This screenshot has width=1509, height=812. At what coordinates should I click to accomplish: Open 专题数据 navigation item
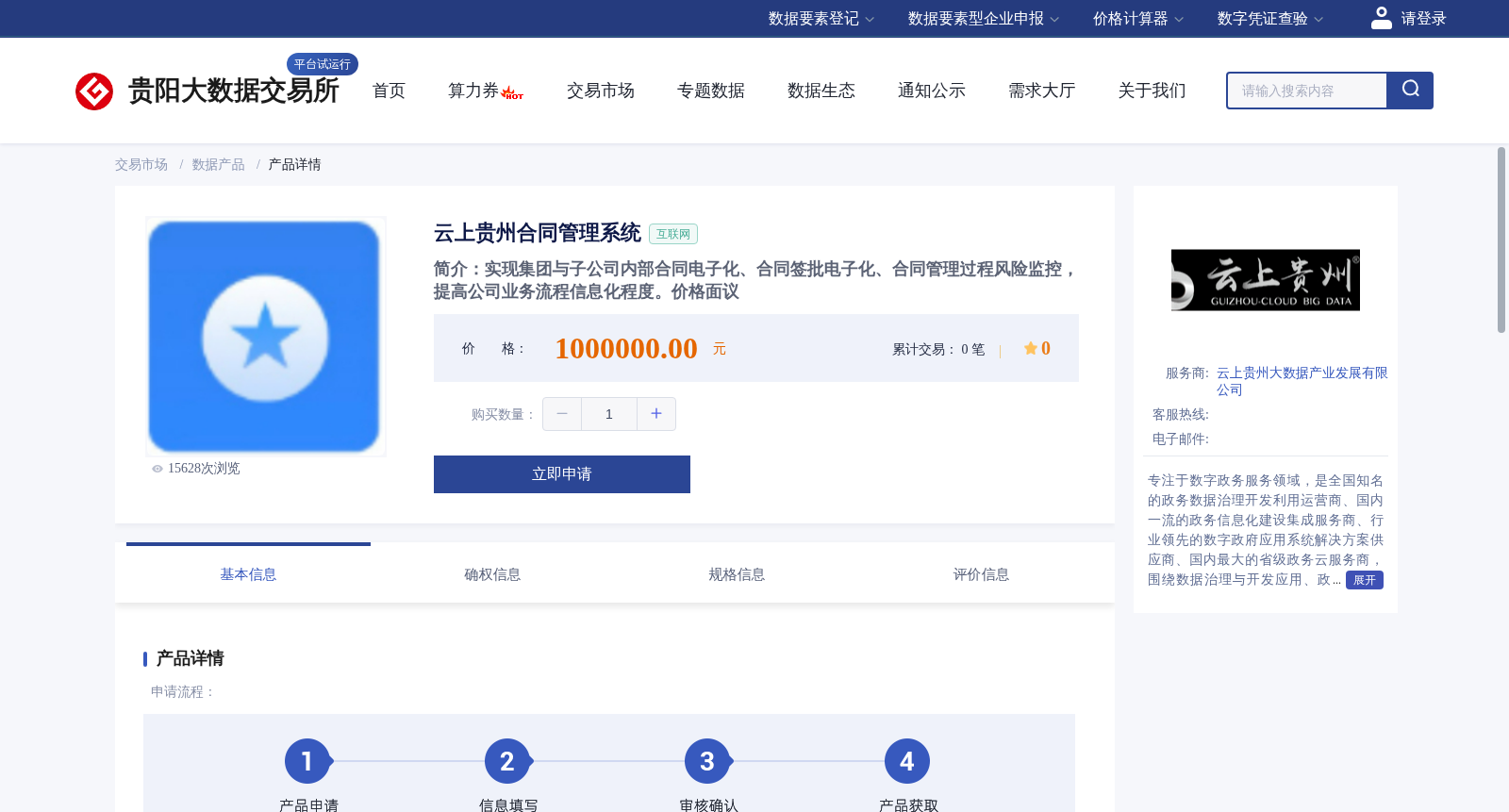[711, 91]
